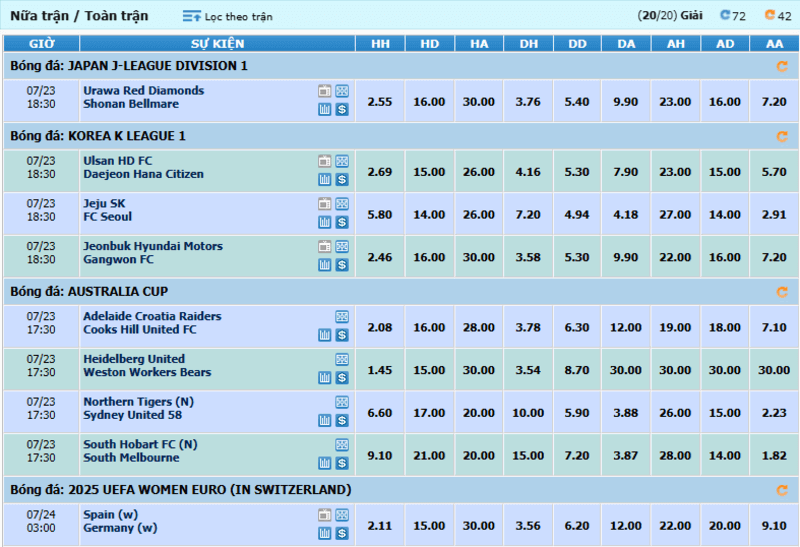Image resolution: width=800 pixels, height=547 pixels.
Task: Select AA odds 9.10 for Spain match
Action: pos(774,526)
